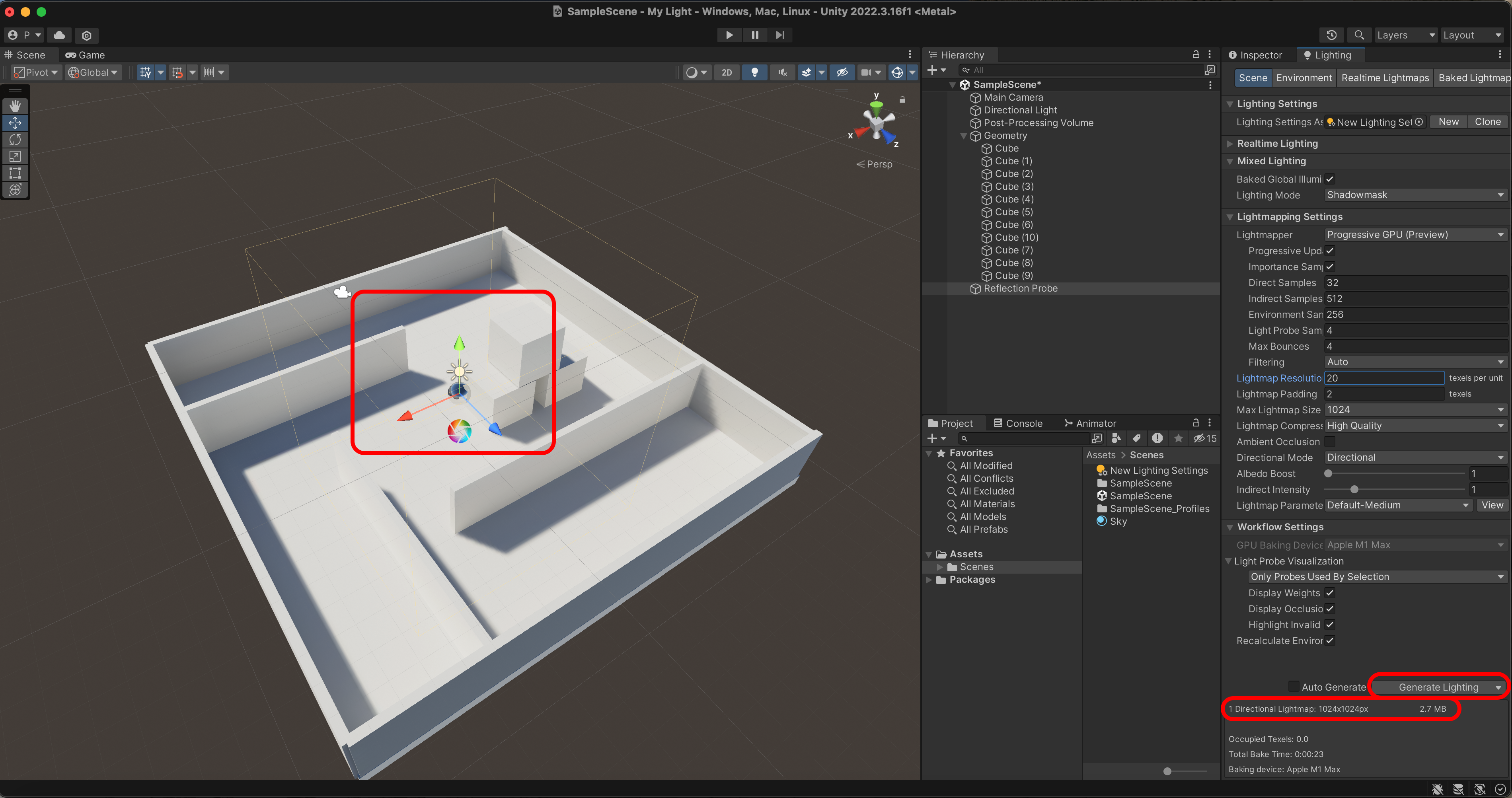Viewport: 1512px width, 798px height.
Task: Toggle Ambient Occlusion checkbox
Action: pyautogui.click(x=1329, y=442)
